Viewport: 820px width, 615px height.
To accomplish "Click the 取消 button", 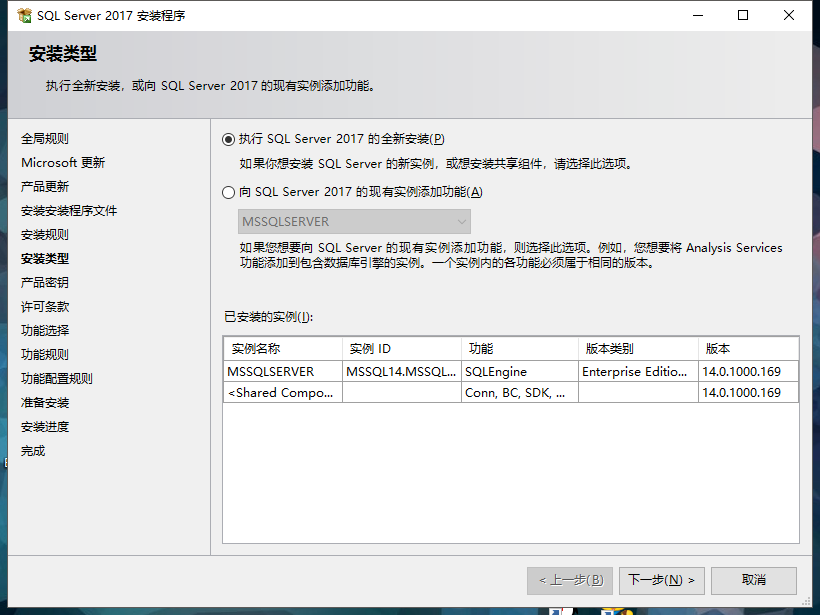I will [x=753, y=580].
